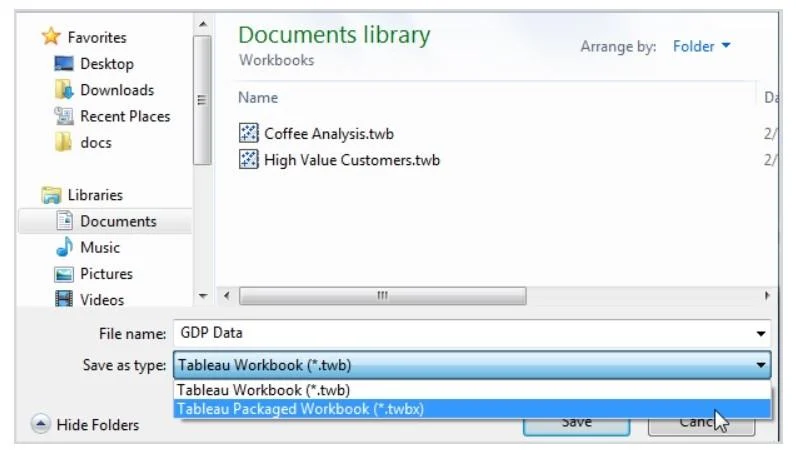Click the Coffee Analysis.twb file icon
This screenshot has width=796, height=457.
point(249,133)
